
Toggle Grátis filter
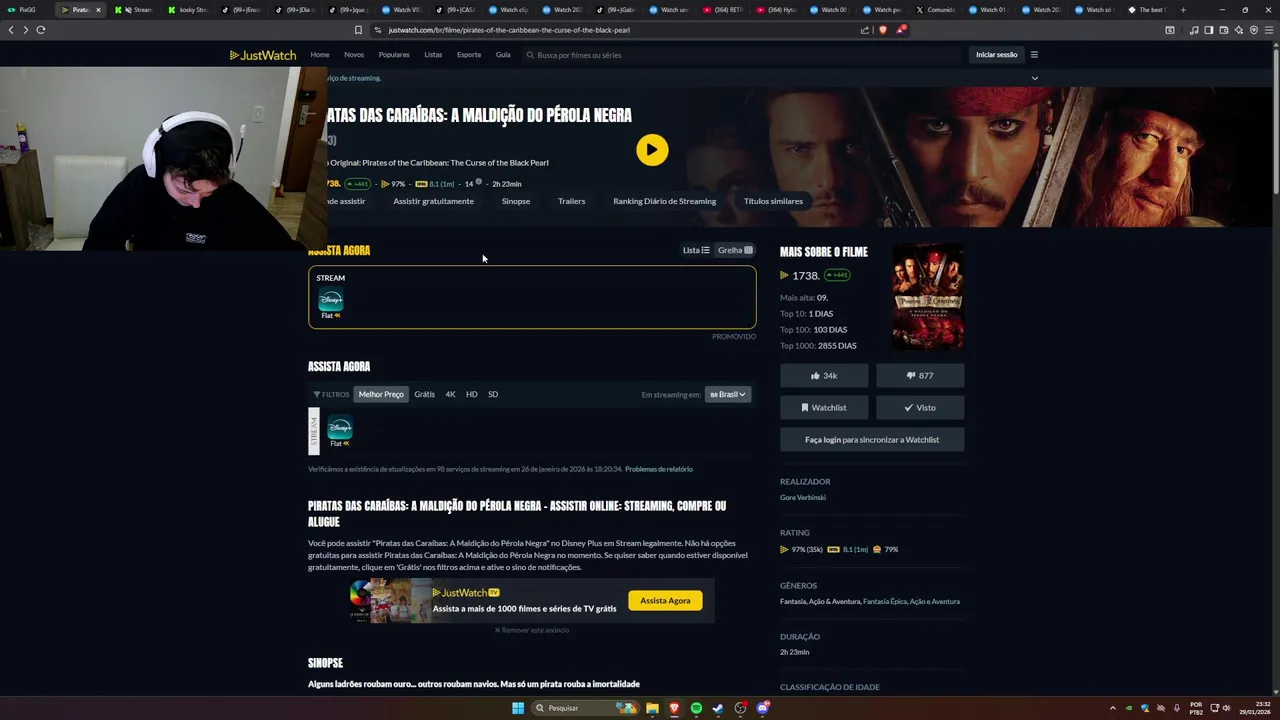point(424,394)
